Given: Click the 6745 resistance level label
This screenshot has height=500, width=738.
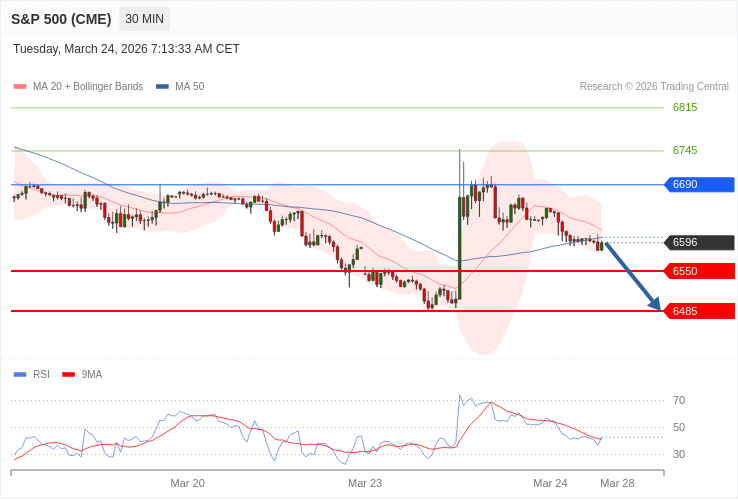Looking at the screenshot, I should click(685, 150).
